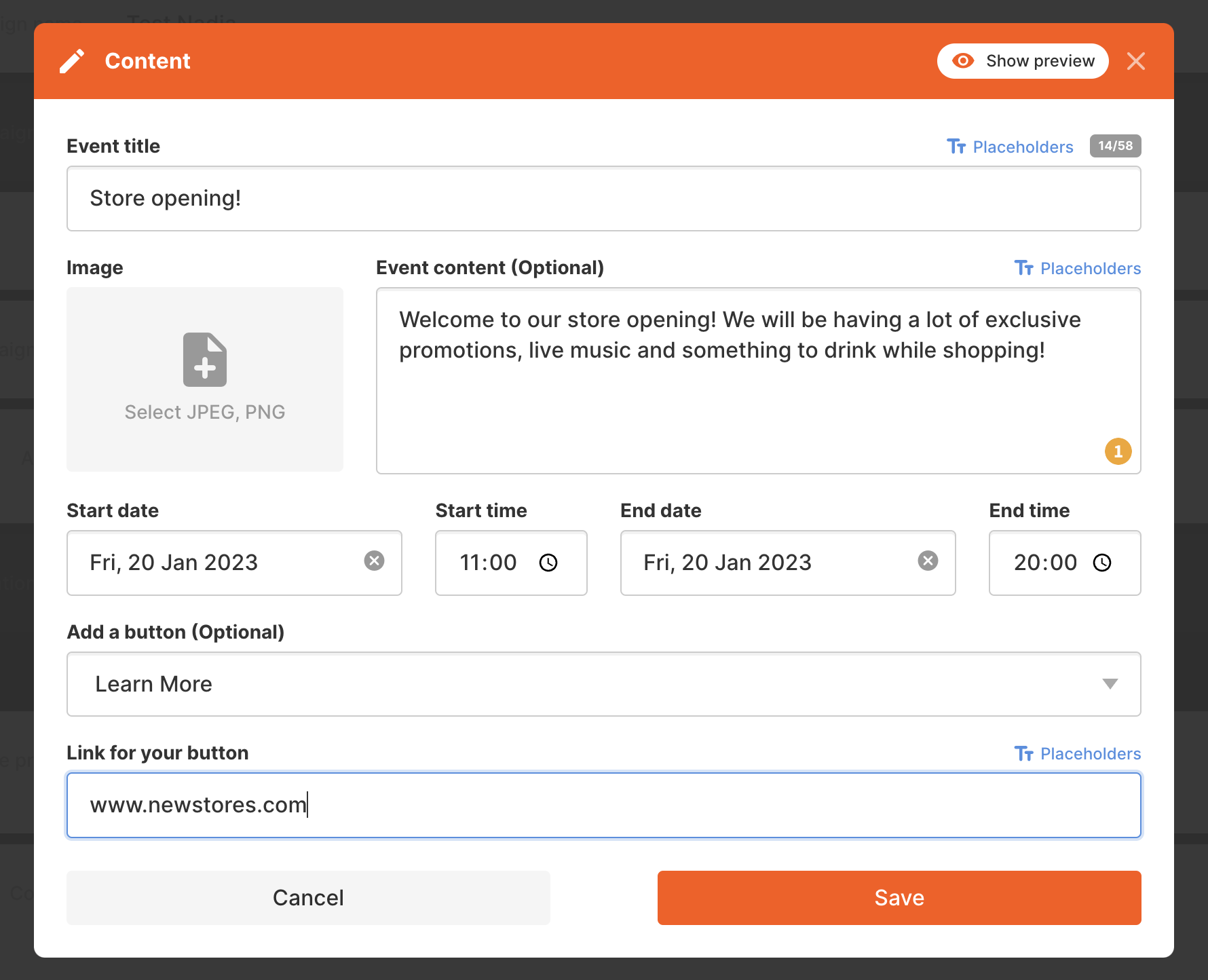Click the Link for your button input
The height and width of the screenshot is (980, 1208).
coord(604,806)
